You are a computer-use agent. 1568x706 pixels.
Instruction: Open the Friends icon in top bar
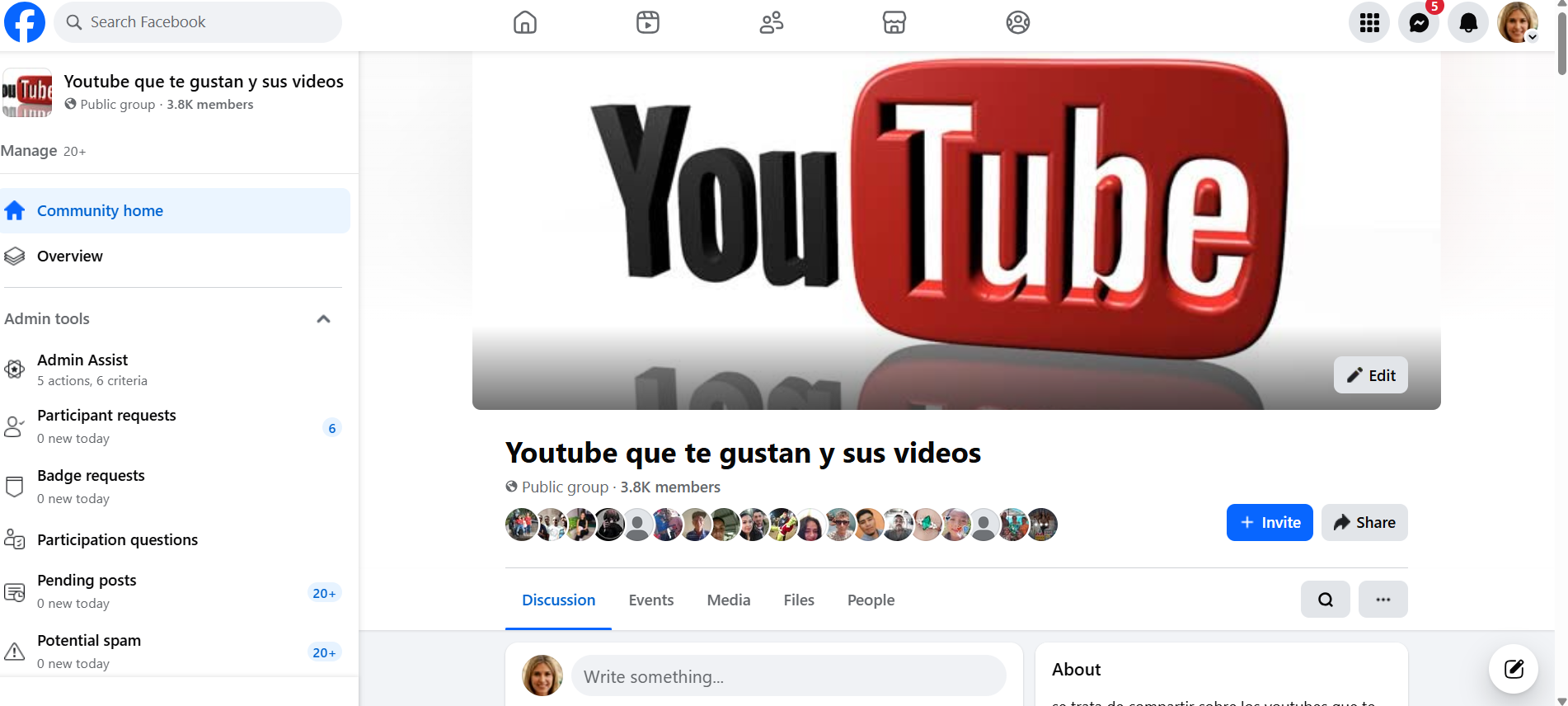(x=772, y=22)
